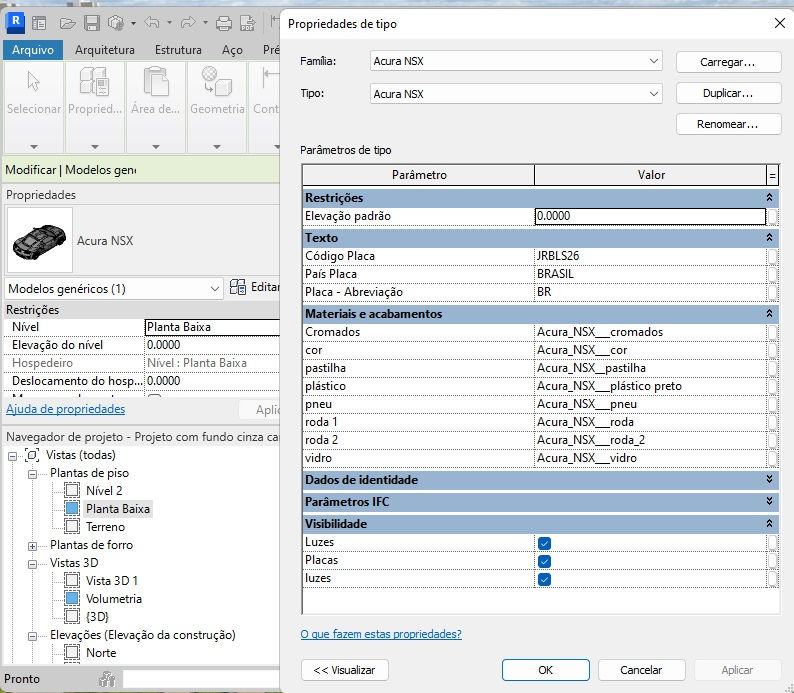Click the Print icon in quick access toolbar
Screen dimensions: 794x693
point(224,22)
